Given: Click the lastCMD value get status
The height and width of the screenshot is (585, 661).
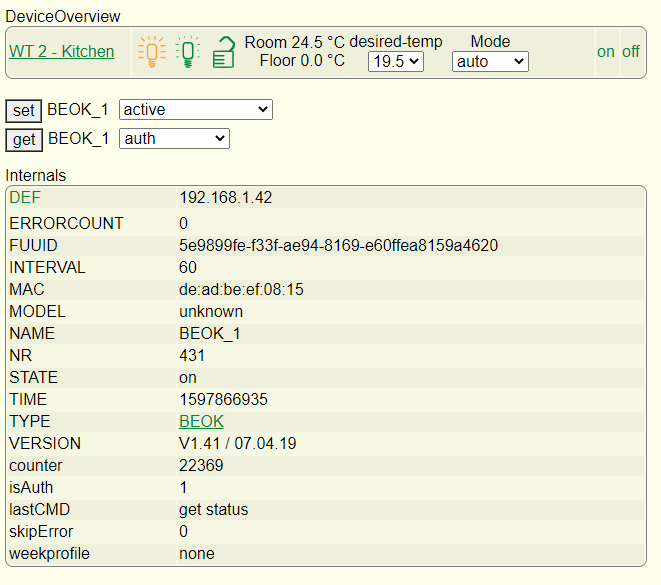Looking at the screenshot, I should [214, 510].
